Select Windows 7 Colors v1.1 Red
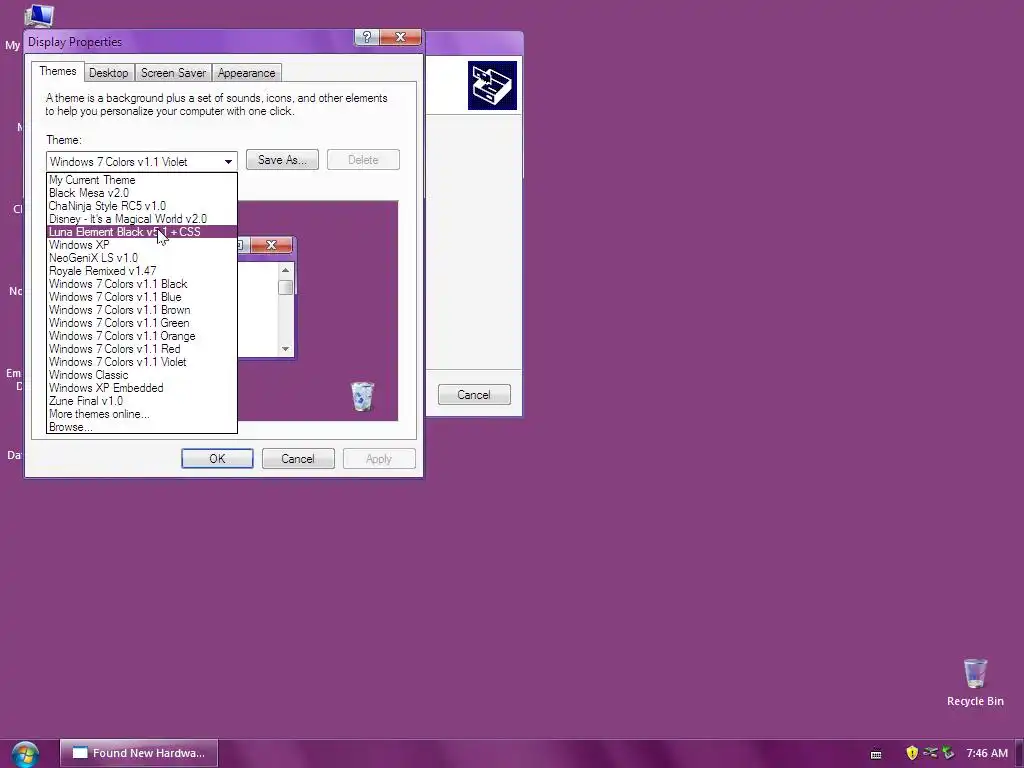This screenshot has height=768, width=1024. click(142, 349)
